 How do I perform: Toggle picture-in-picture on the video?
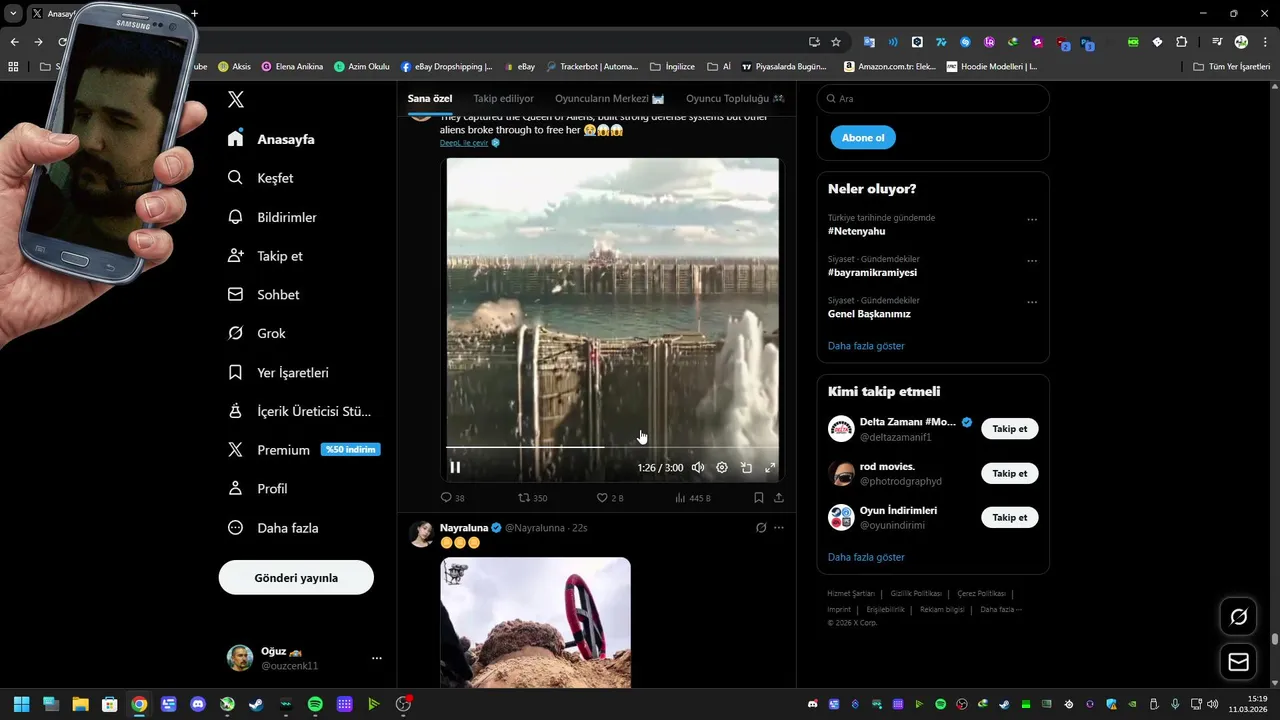746,467
